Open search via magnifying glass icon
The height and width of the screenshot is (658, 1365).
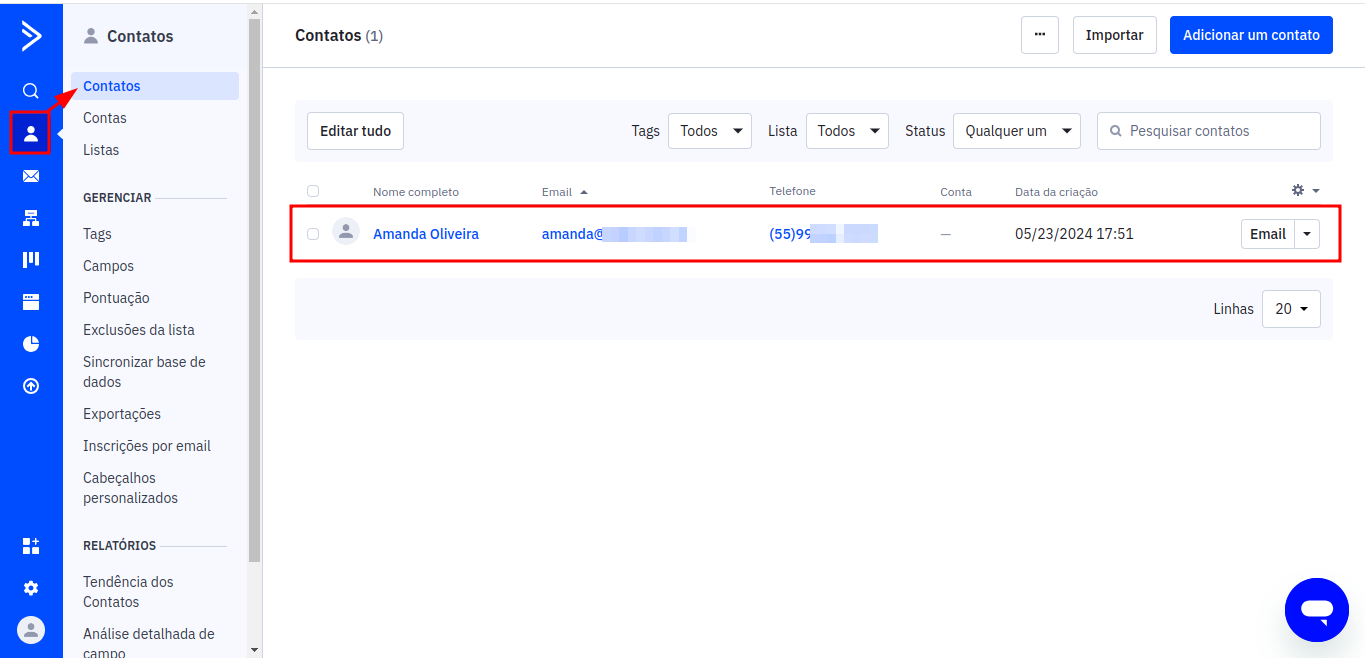tap(31, 91)
